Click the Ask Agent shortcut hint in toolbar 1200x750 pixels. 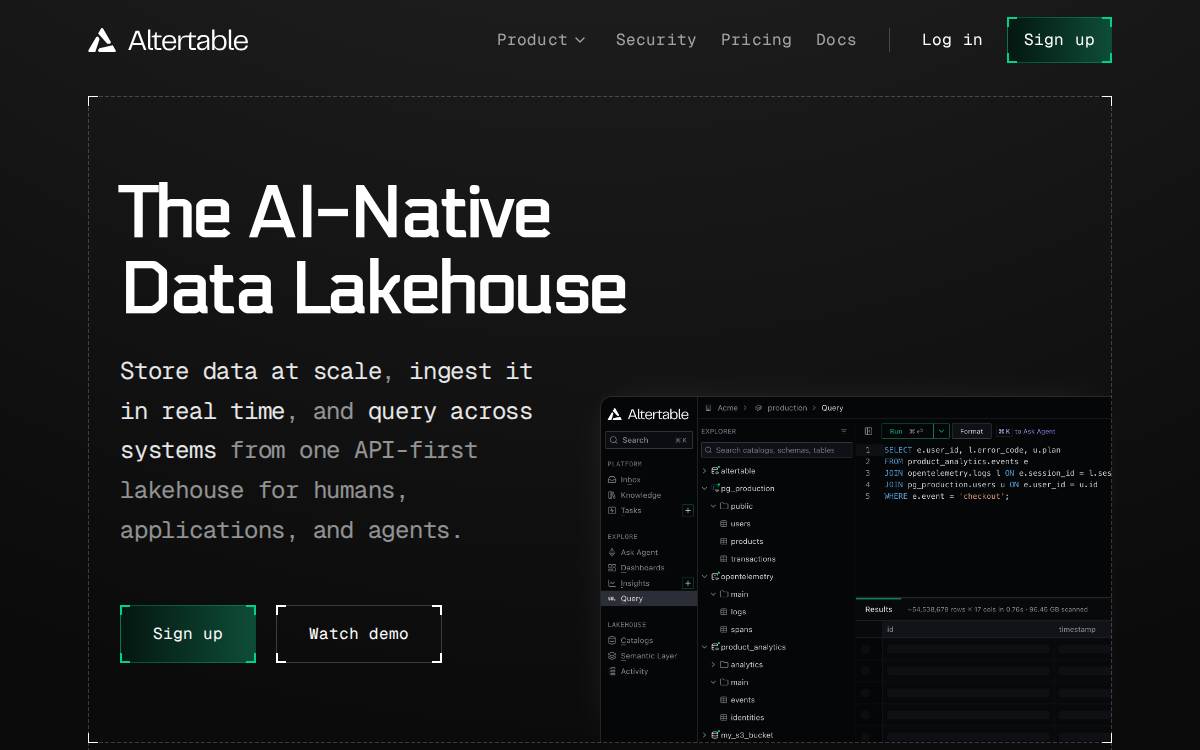1026,431
